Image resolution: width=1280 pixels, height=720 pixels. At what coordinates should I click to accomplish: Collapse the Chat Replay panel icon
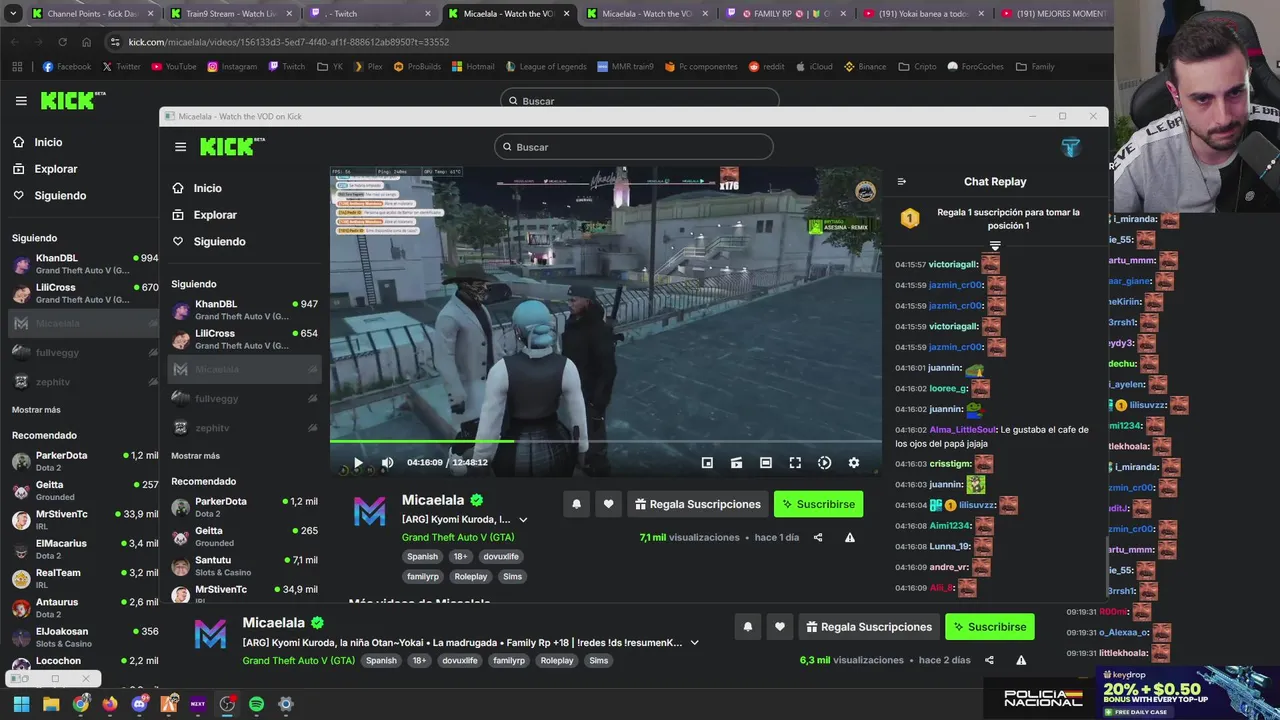(x=901, y=181)
